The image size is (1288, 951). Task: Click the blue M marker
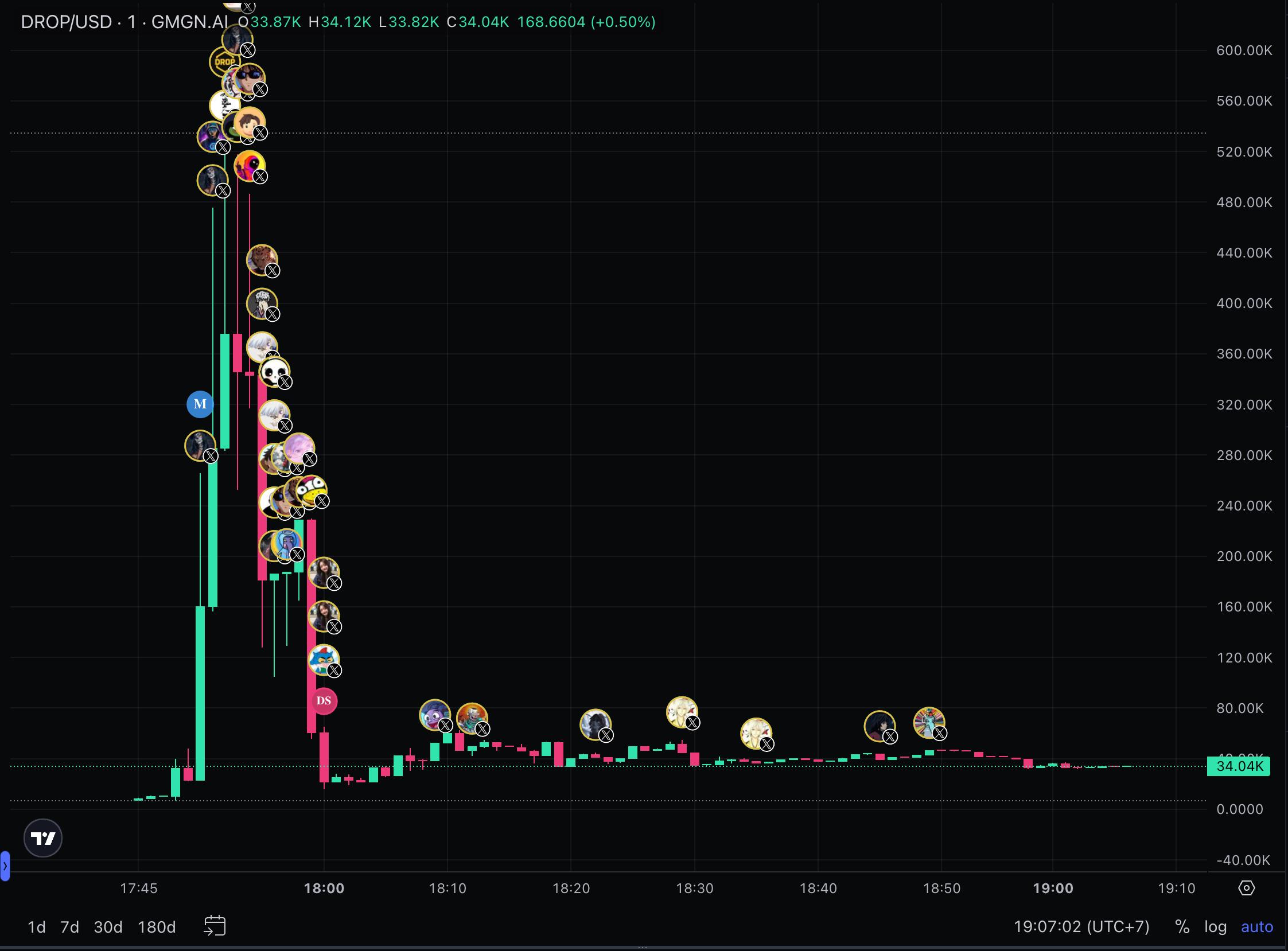click(x=200, y=404)
